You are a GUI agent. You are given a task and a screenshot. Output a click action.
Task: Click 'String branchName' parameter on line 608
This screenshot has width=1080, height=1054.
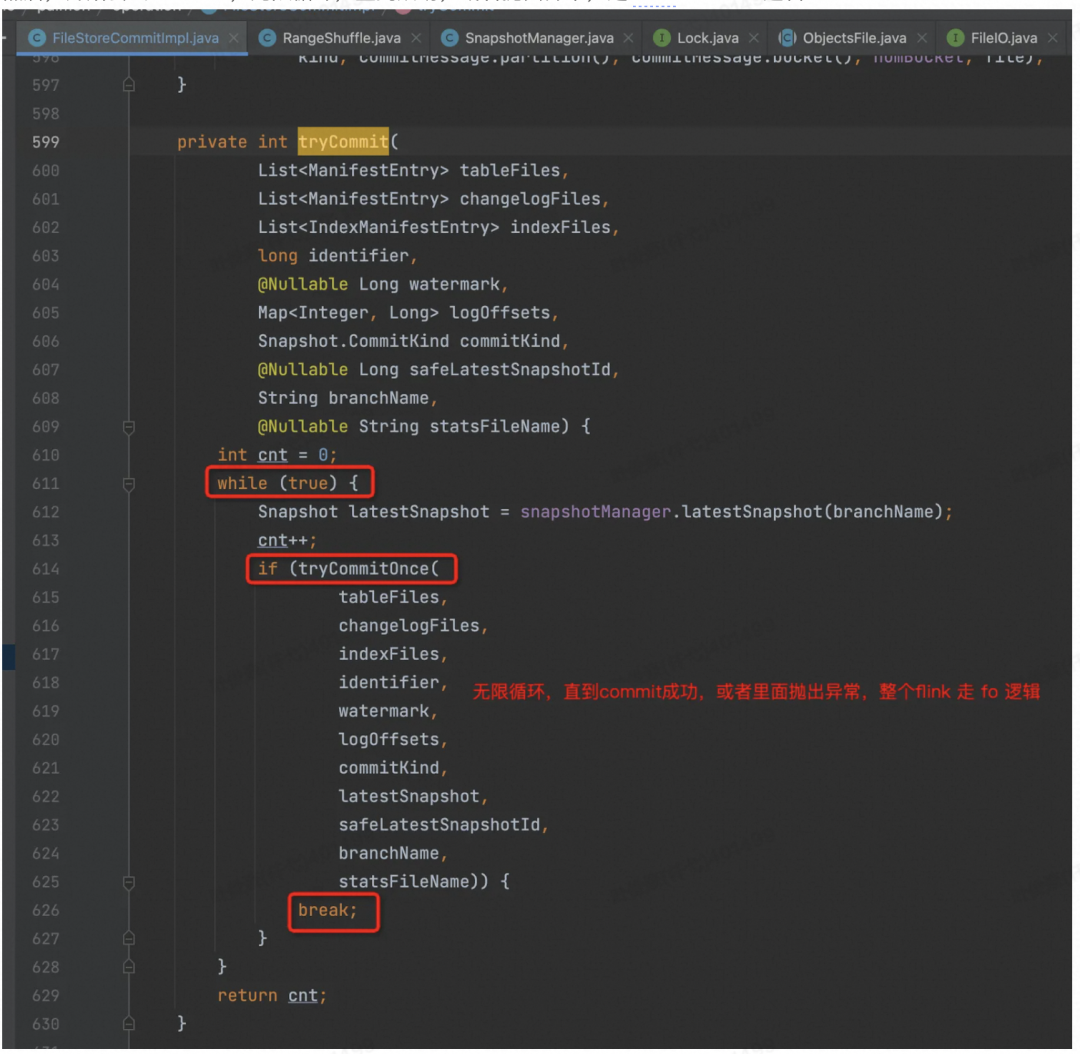point(343,398)
